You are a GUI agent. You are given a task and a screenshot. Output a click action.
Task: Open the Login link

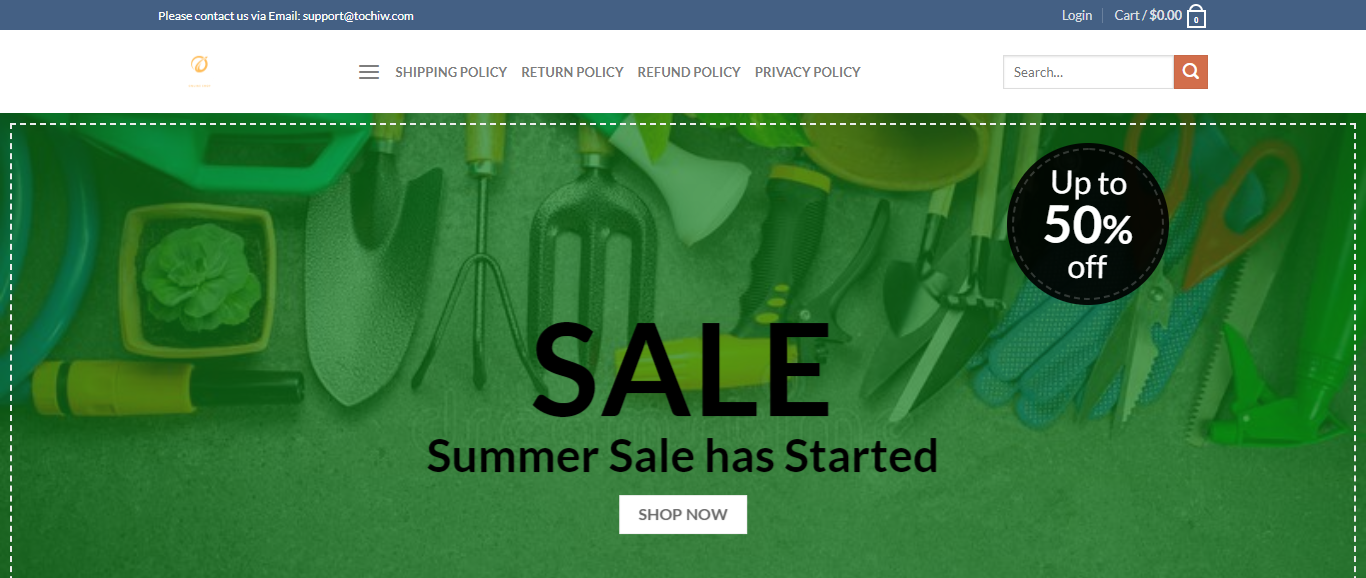(x=1077, y=15)
